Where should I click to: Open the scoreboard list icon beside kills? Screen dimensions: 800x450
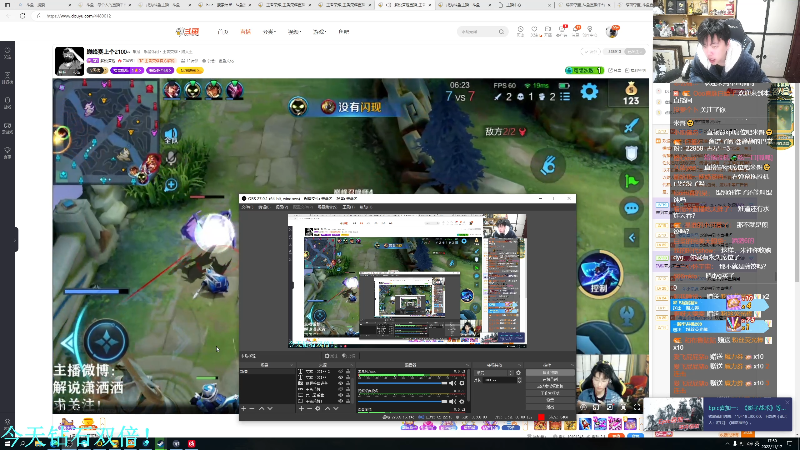click(x=565, y=96)
